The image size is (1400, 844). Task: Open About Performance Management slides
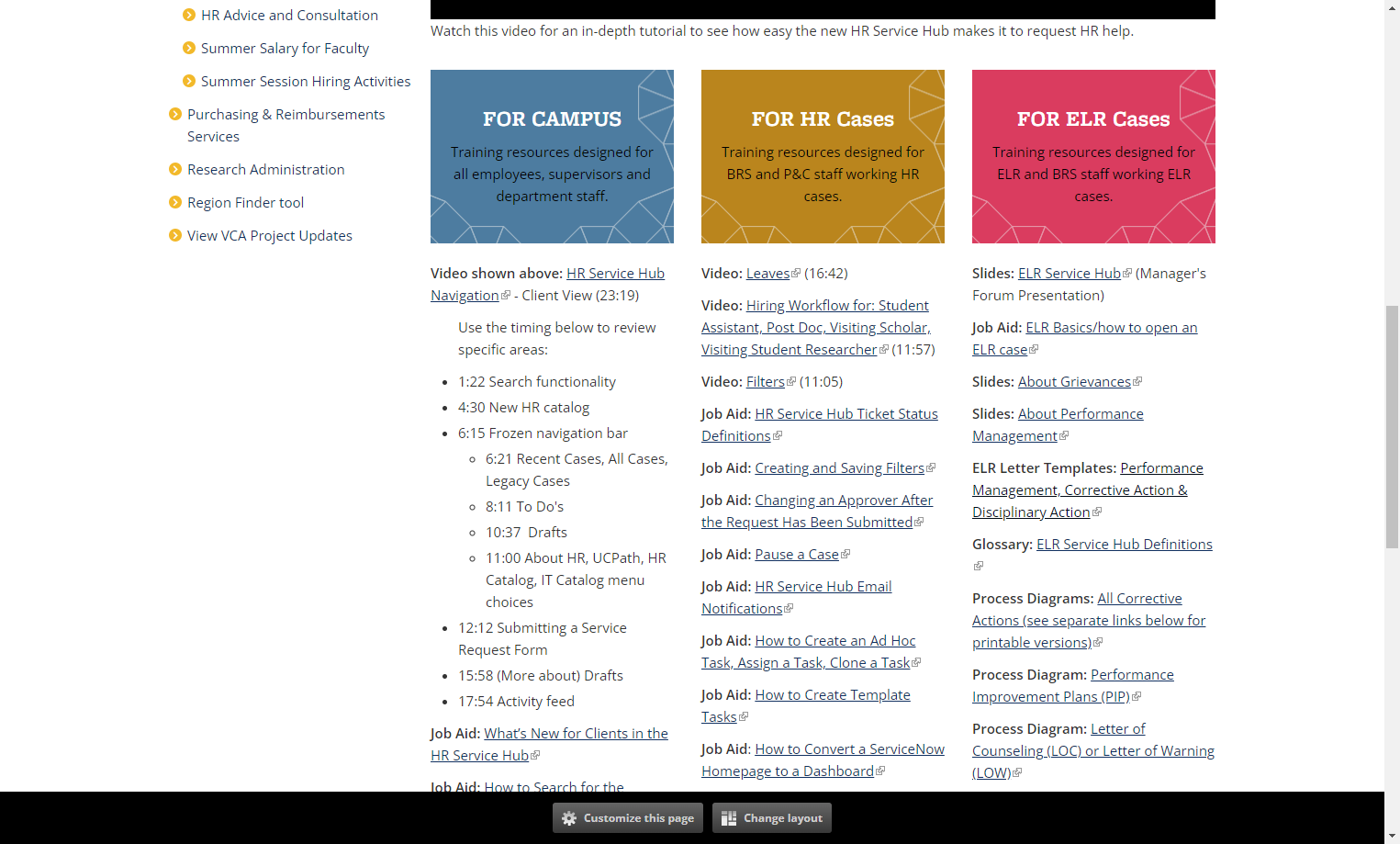point(1058,425)
